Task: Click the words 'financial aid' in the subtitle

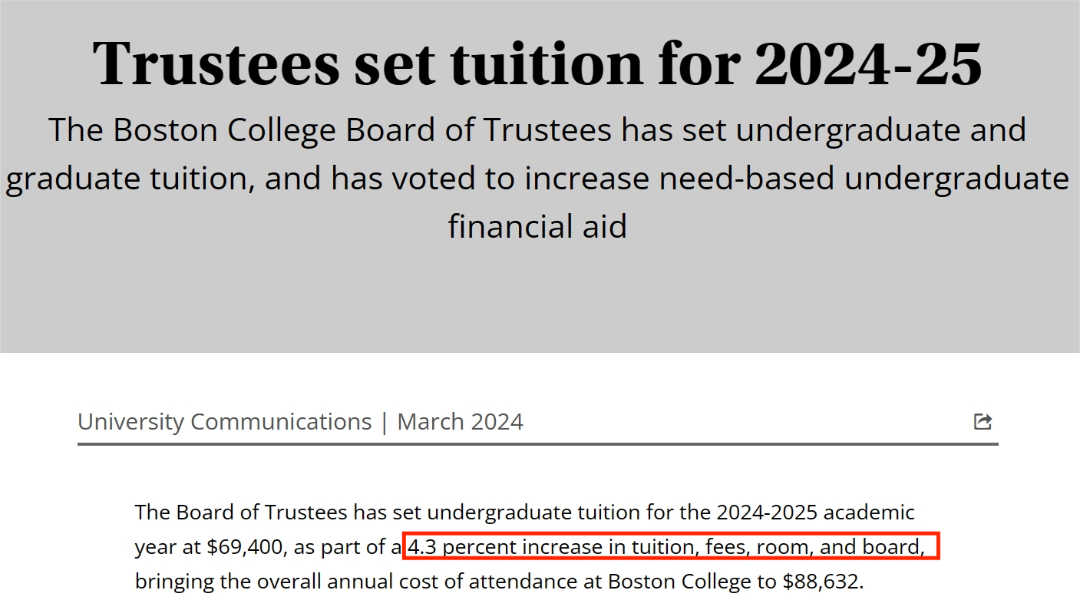Action: (537, 227)
